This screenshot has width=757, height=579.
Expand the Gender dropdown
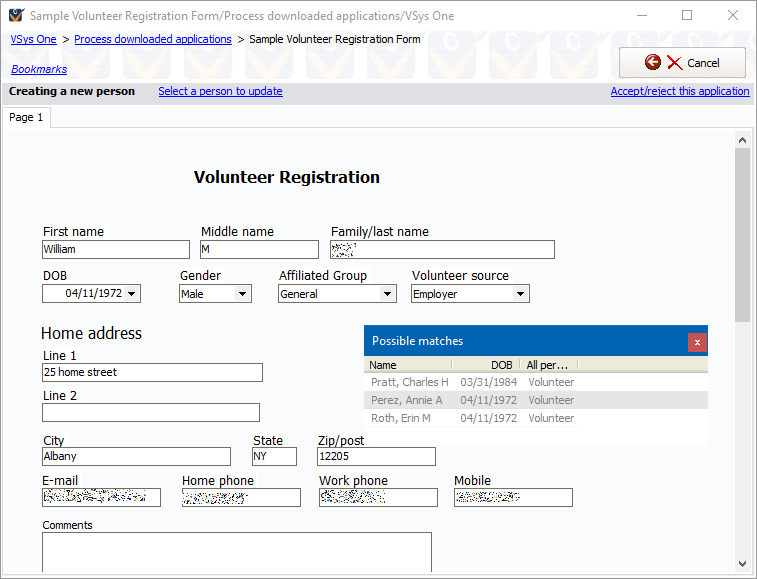[242, 294]
